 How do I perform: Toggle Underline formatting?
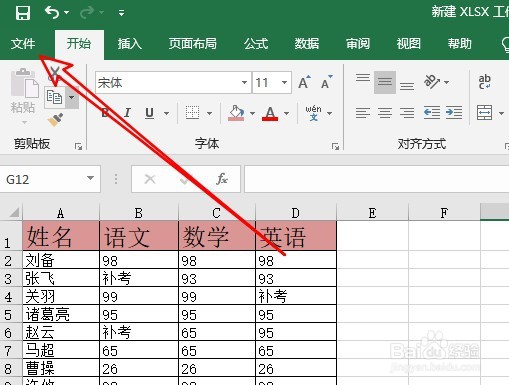click(150, 113)
